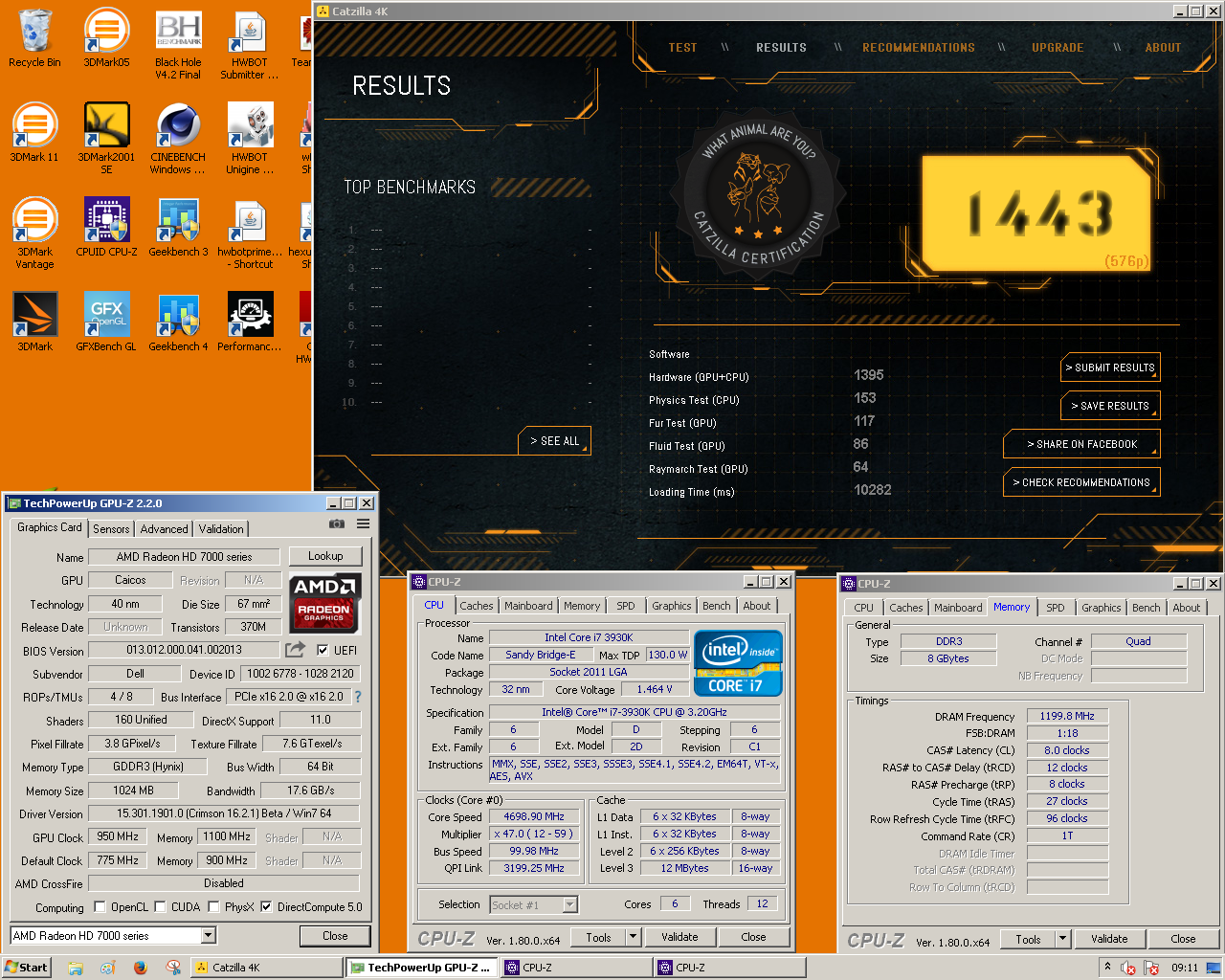Open the Recycle Bin desktop icon
Image resolution: width=1225 pixels, height=980 pixels.
34,38
